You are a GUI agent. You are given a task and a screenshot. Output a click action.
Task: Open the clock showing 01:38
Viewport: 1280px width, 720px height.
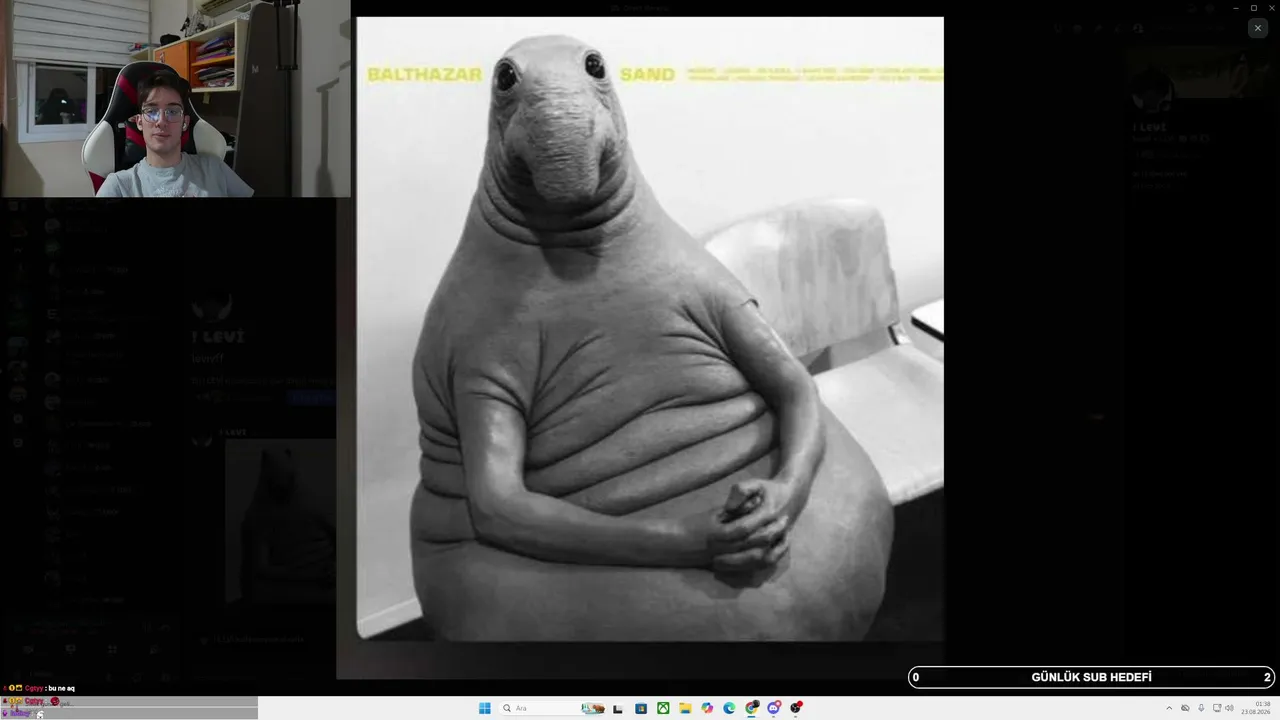(1256, 708)
